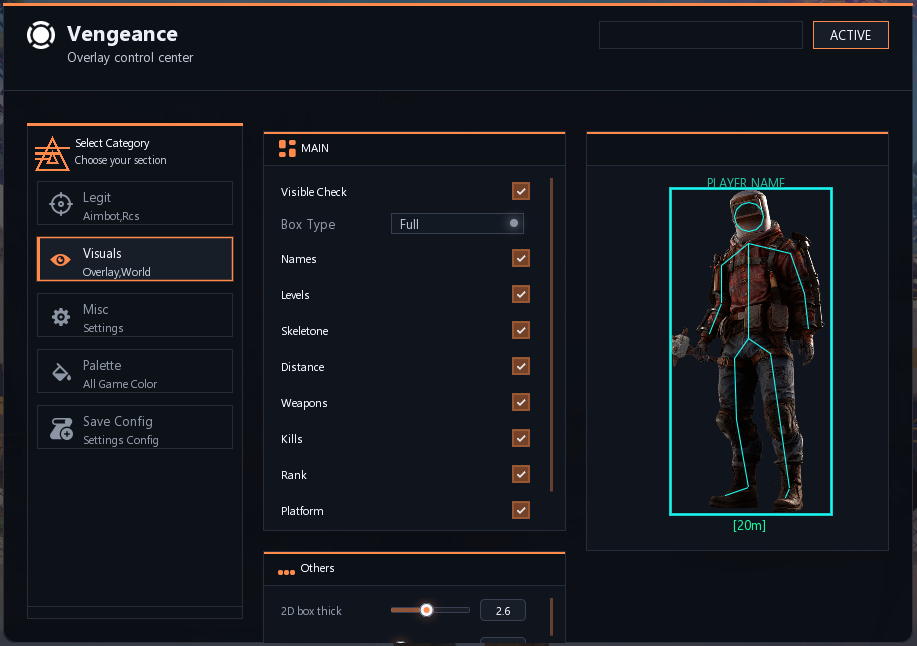Viewport: 917px width, 646px height.
Task: Click the ACTIVE button
Action: (851, 35)
